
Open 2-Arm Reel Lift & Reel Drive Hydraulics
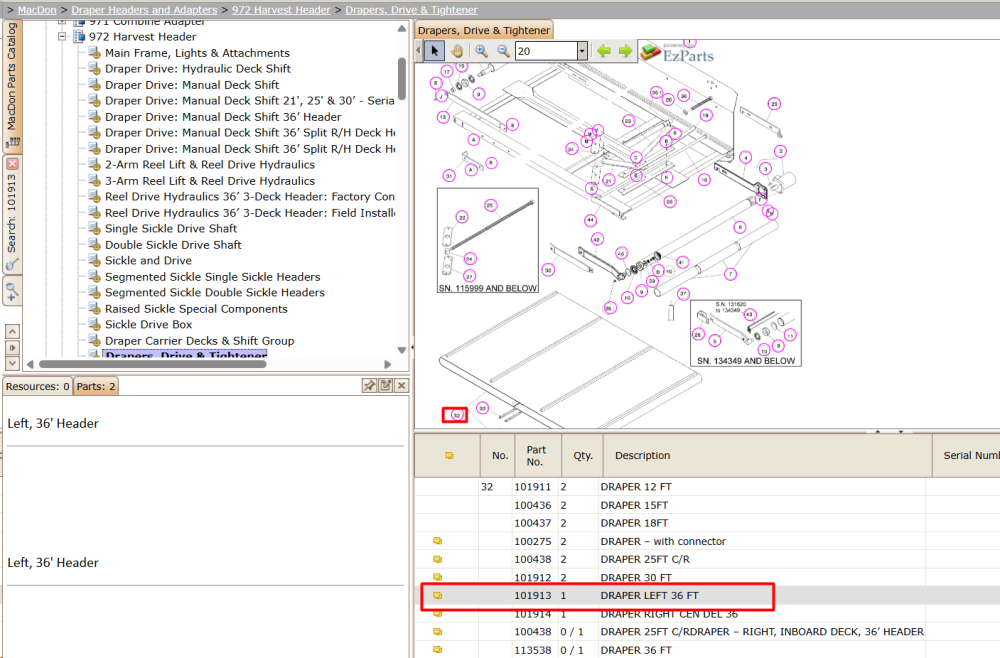tap(210, 164)
